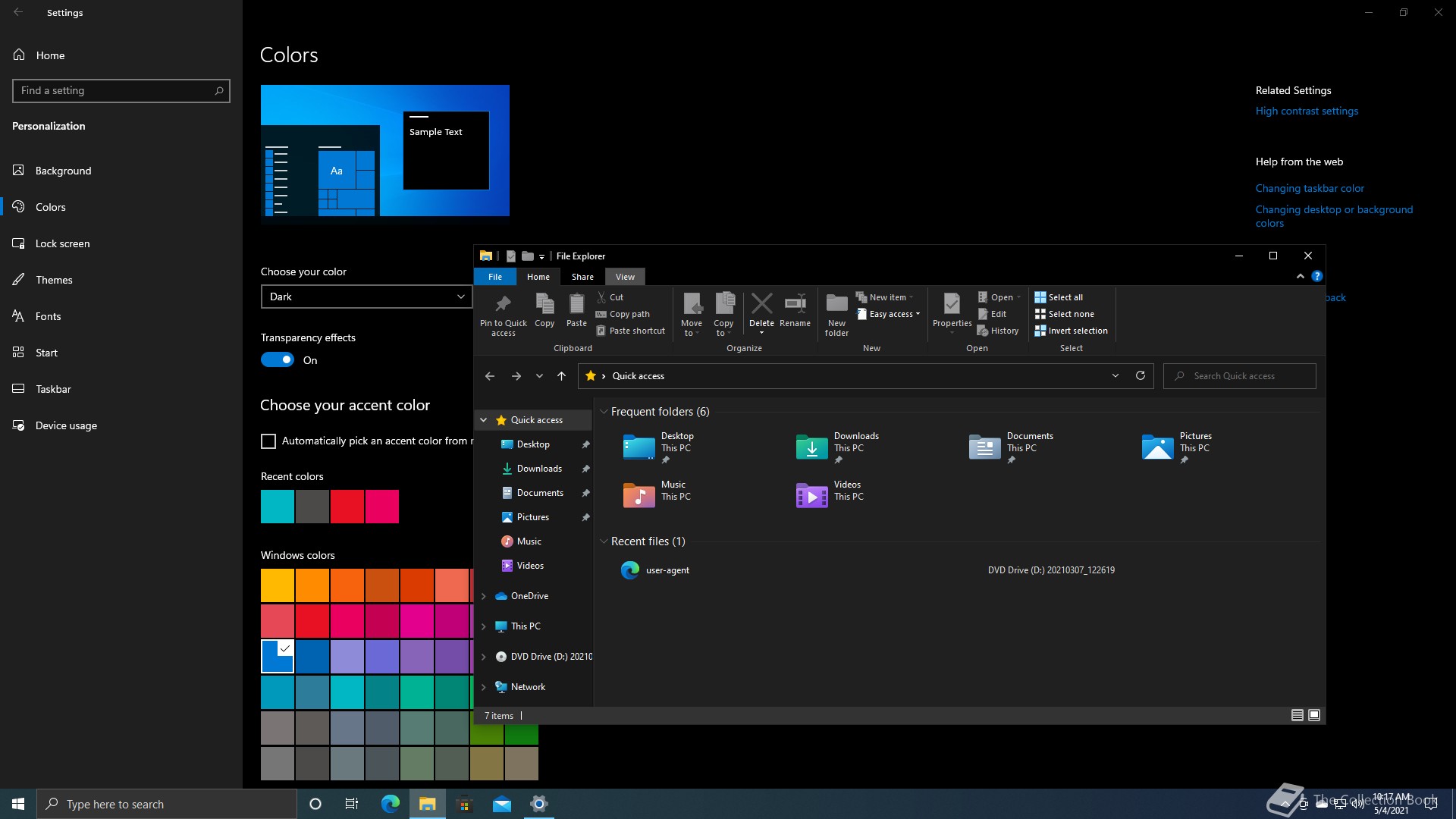Switch to large icons view in status bar
This screenshot has width=1456, height=819.
[x=1314, y=715]
